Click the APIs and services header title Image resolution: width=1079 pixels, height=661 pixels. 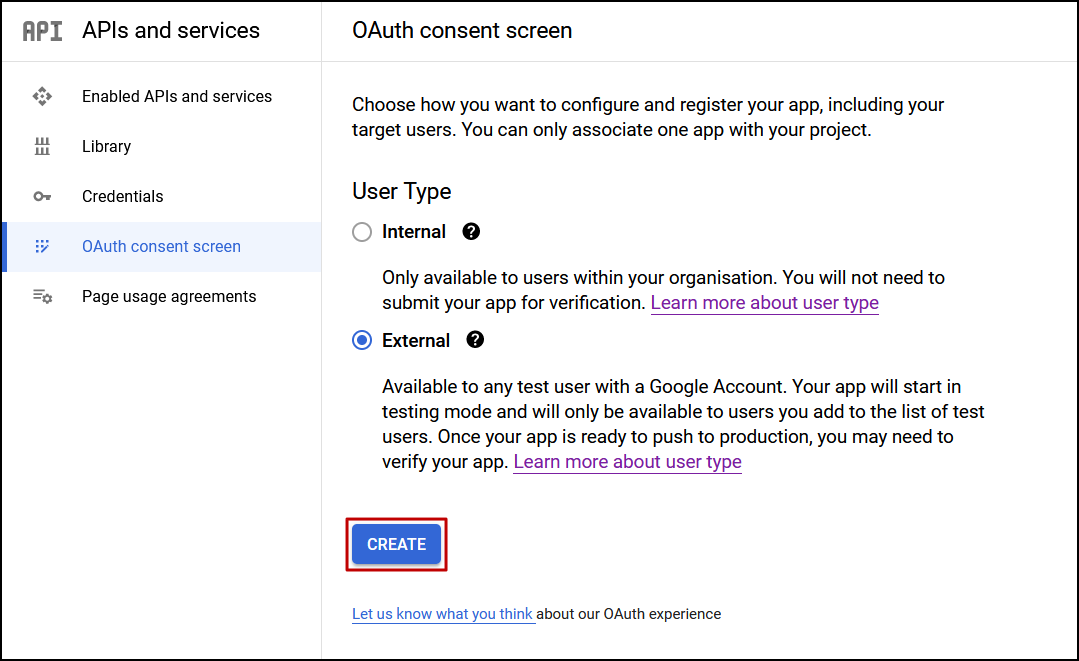coord(170,30)
